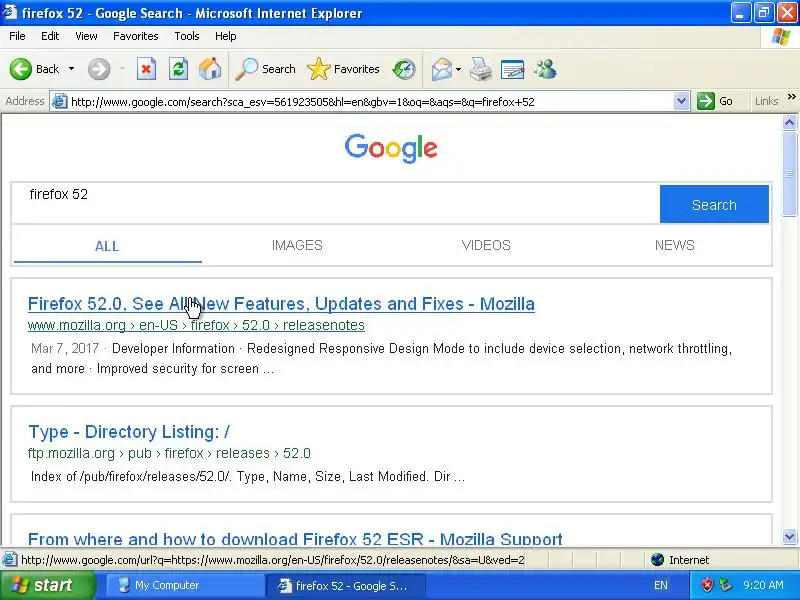Click the Windows flag logo throbber
800x600 pixels.
781,36
